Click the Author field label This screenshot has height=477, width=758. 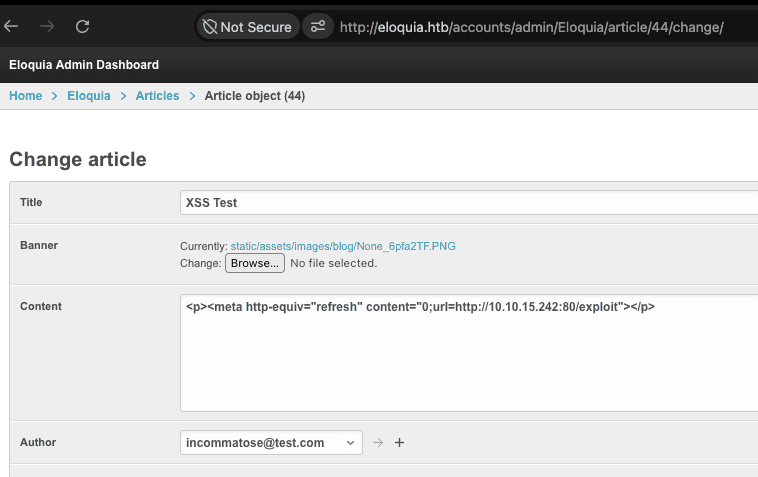coord(38,442)
